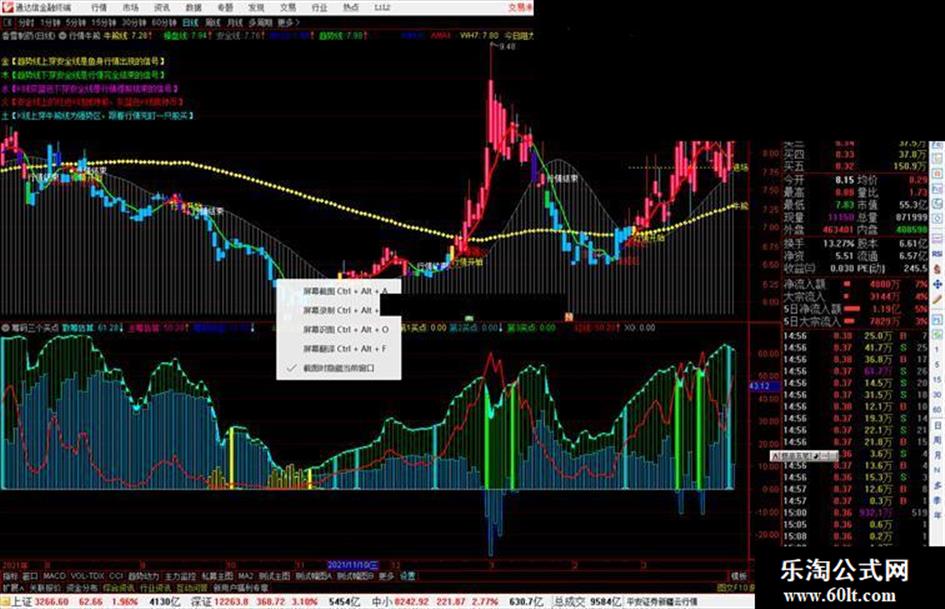
Task: Open the 市场 menu
Action: tap(130, 8)
